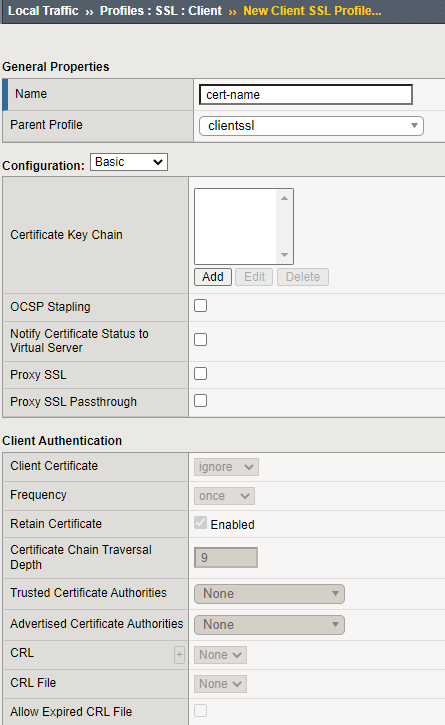Viewport: 445px width, 725px height.
Task: Enable the OCSP Stapling checkbox
Action: pyautogui.click(x=200, y=306)
